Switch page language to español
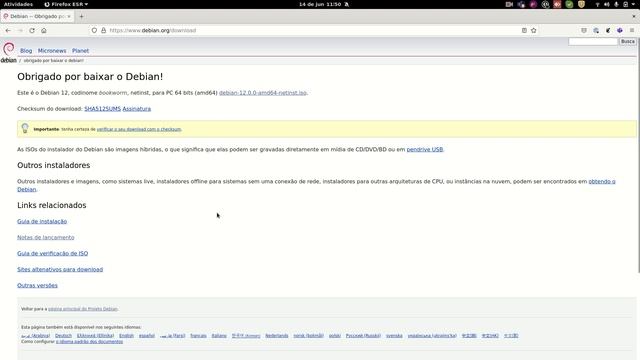This screenshot has height=360, width=640. (x=147, y=336)
